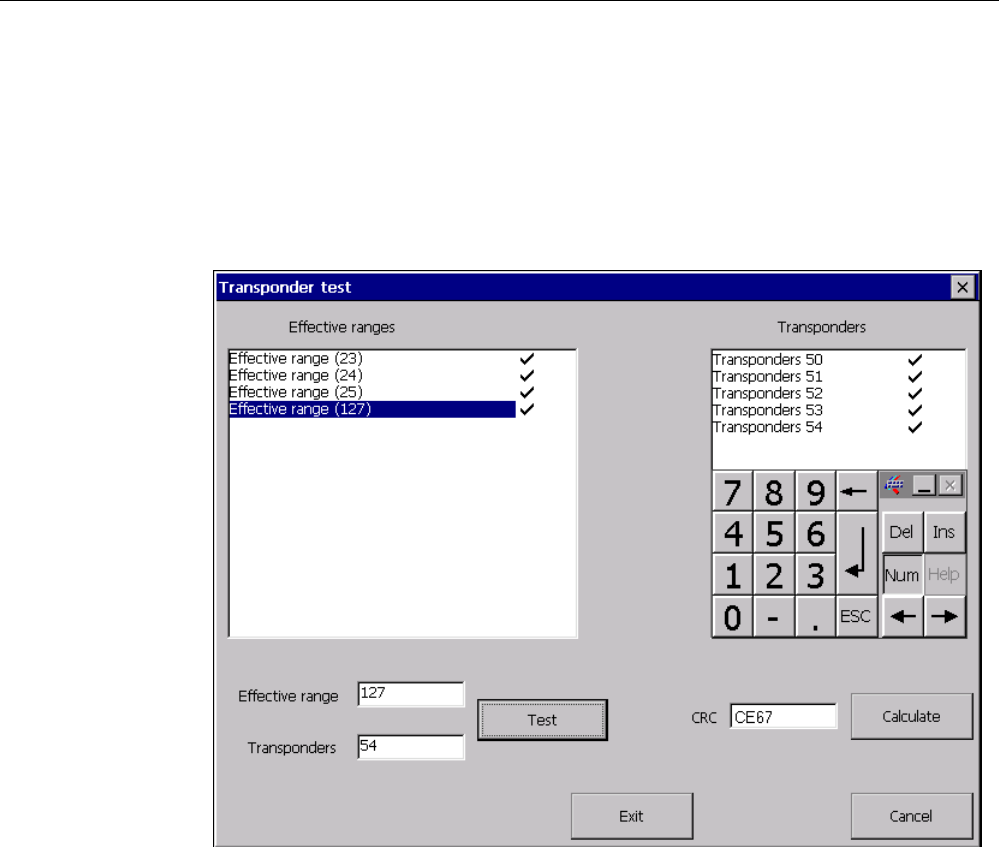Tap the 6 key on the keypad
999x847 pixels.
point(816,533)
